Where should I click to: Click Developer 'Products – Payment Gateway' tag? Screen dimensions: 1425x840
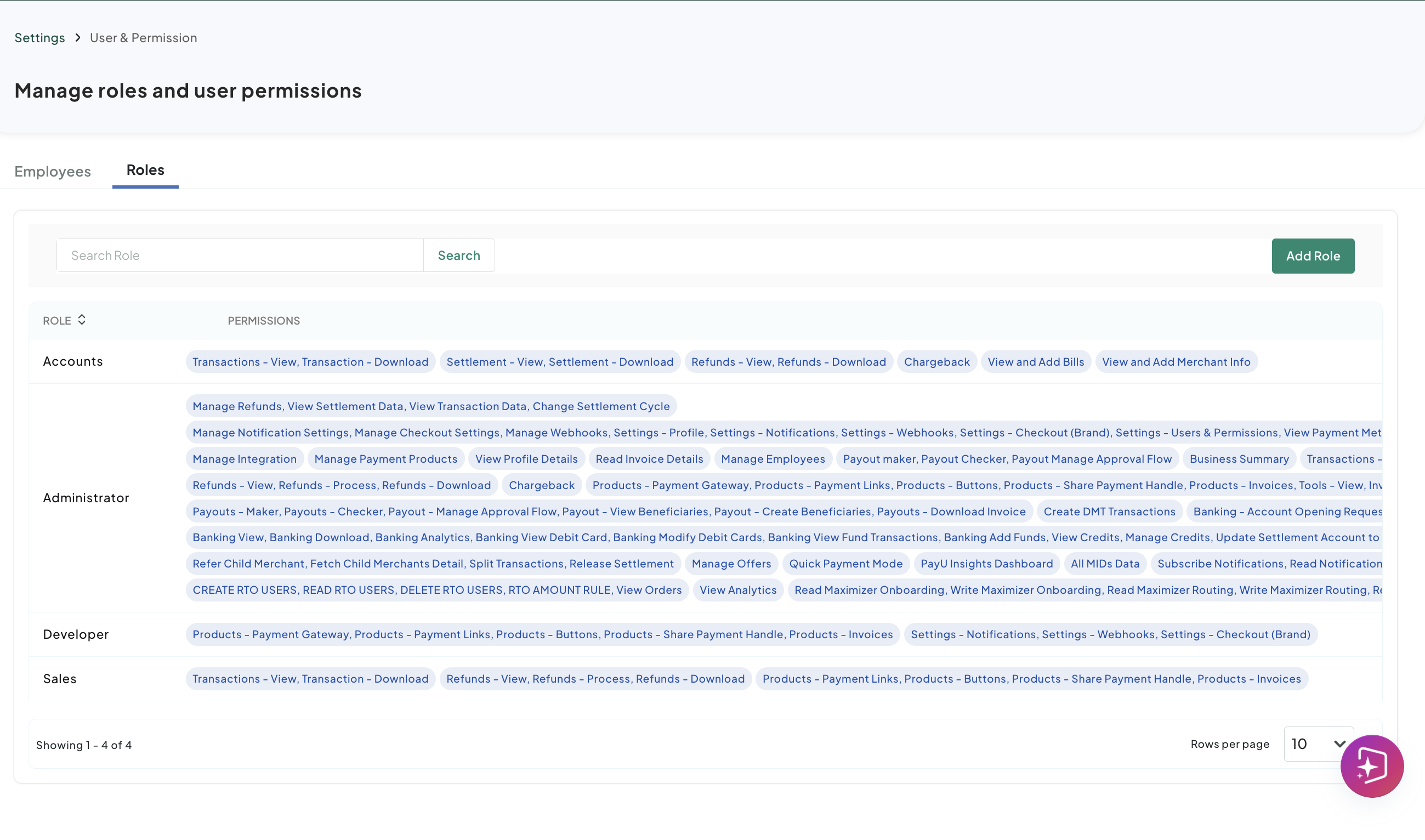click(x=542, y=634)
